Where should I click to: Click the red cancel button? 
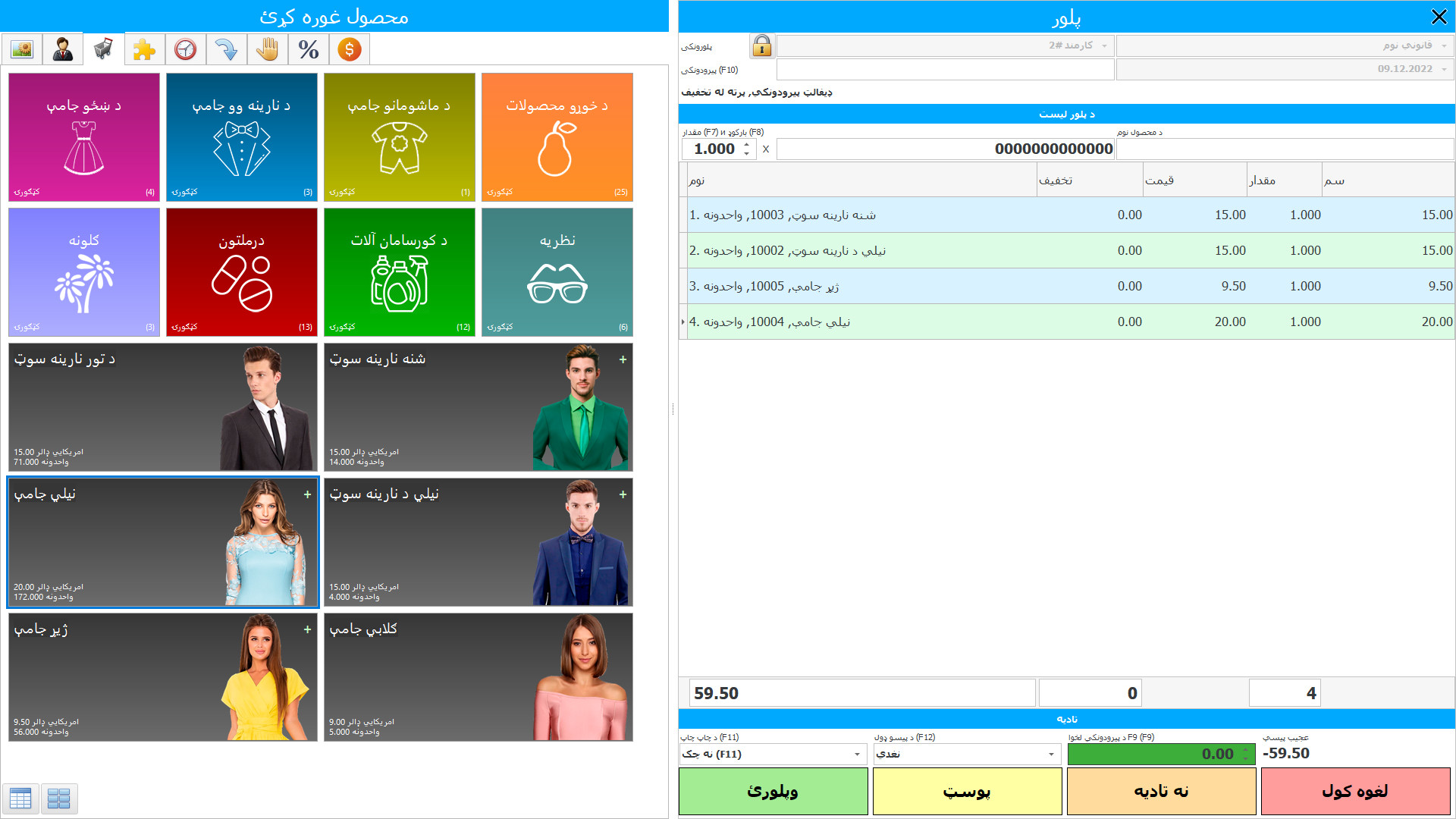pyautogui.click(x=1355, y=791)
